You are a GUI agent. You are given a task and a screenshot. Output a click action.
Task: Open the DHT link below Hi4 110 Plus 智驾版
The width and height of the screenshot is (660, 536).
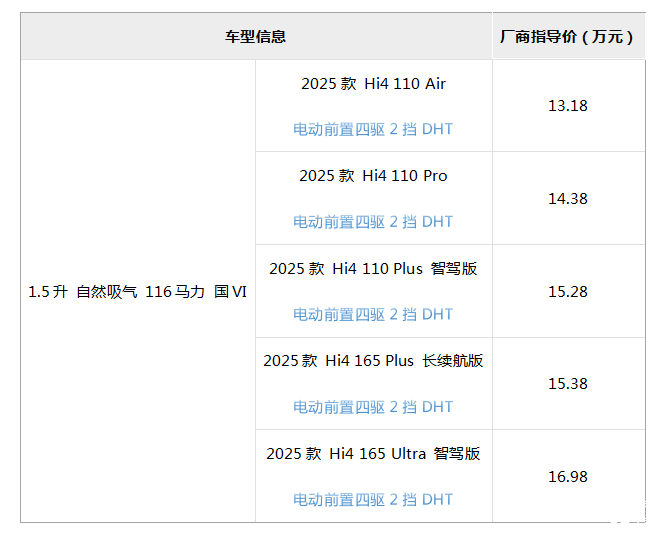tap(438, 315)
